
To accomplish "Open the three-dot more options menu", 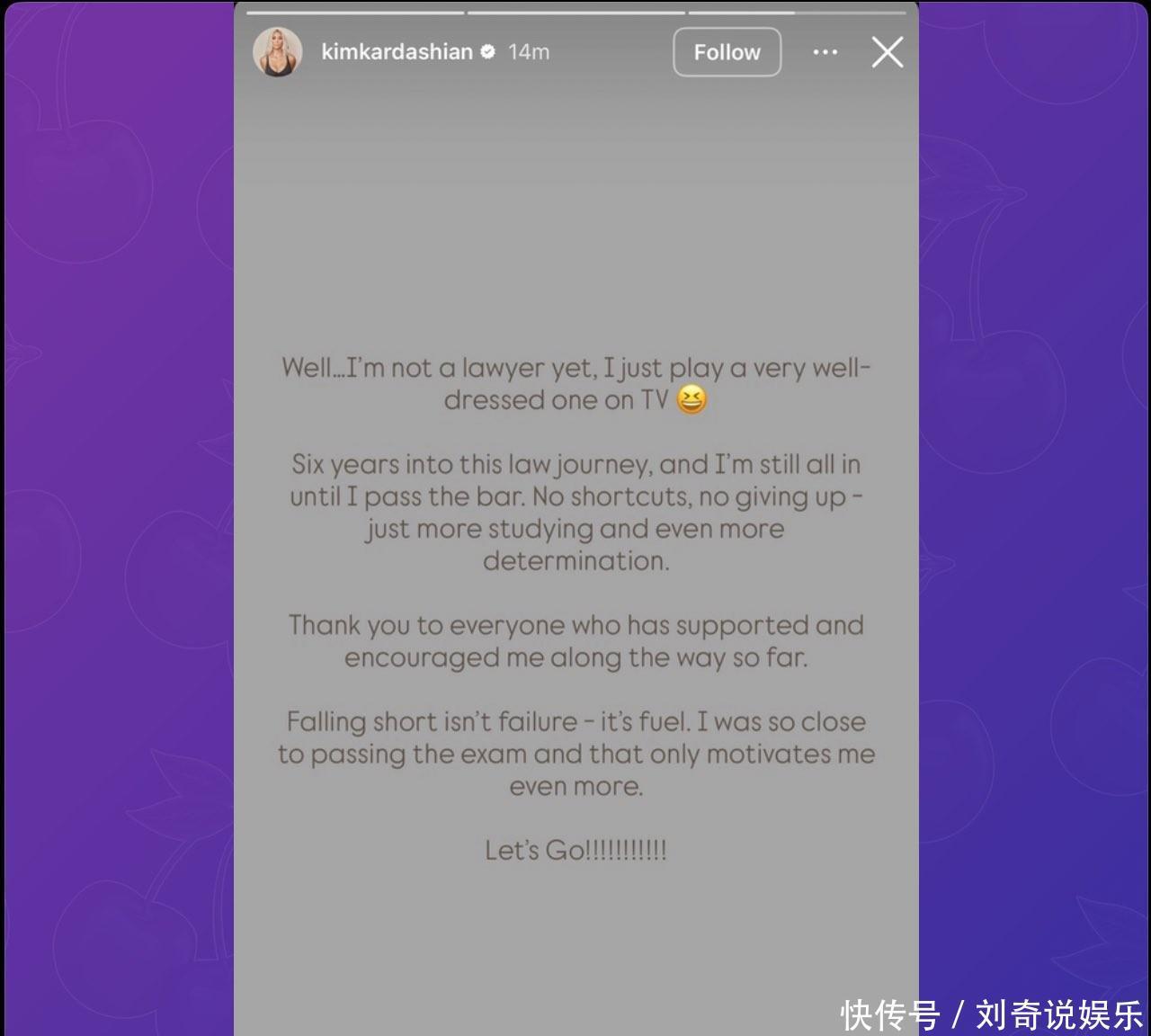I will (x=825, y=52).
